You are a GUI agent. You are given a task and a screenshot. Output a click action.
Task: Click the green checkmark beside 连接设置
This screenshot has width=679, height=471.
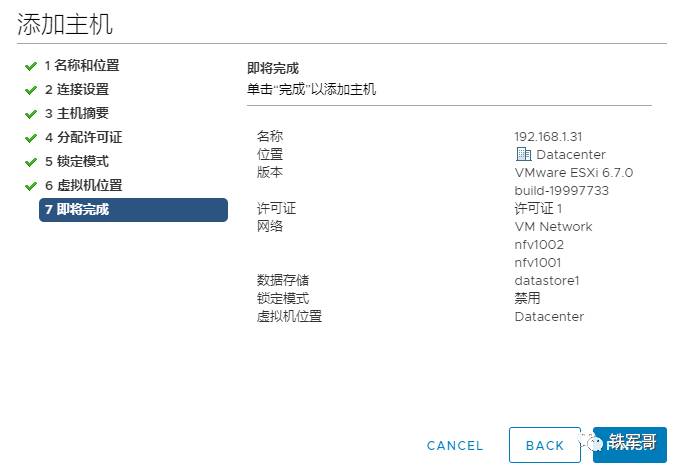click(31, 90)
